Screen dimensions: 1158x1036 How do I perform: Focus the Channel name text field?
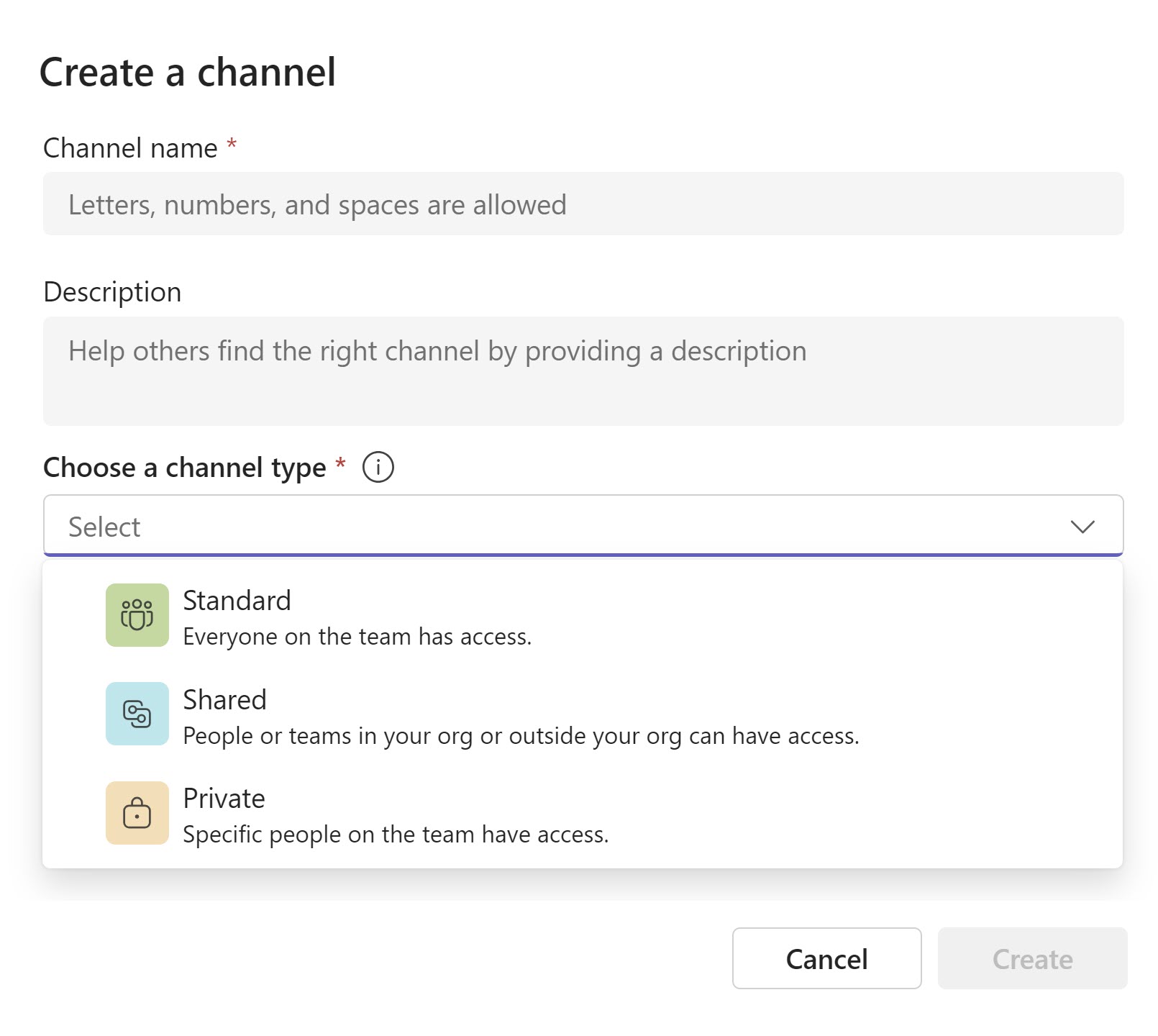tap(583, 204)
